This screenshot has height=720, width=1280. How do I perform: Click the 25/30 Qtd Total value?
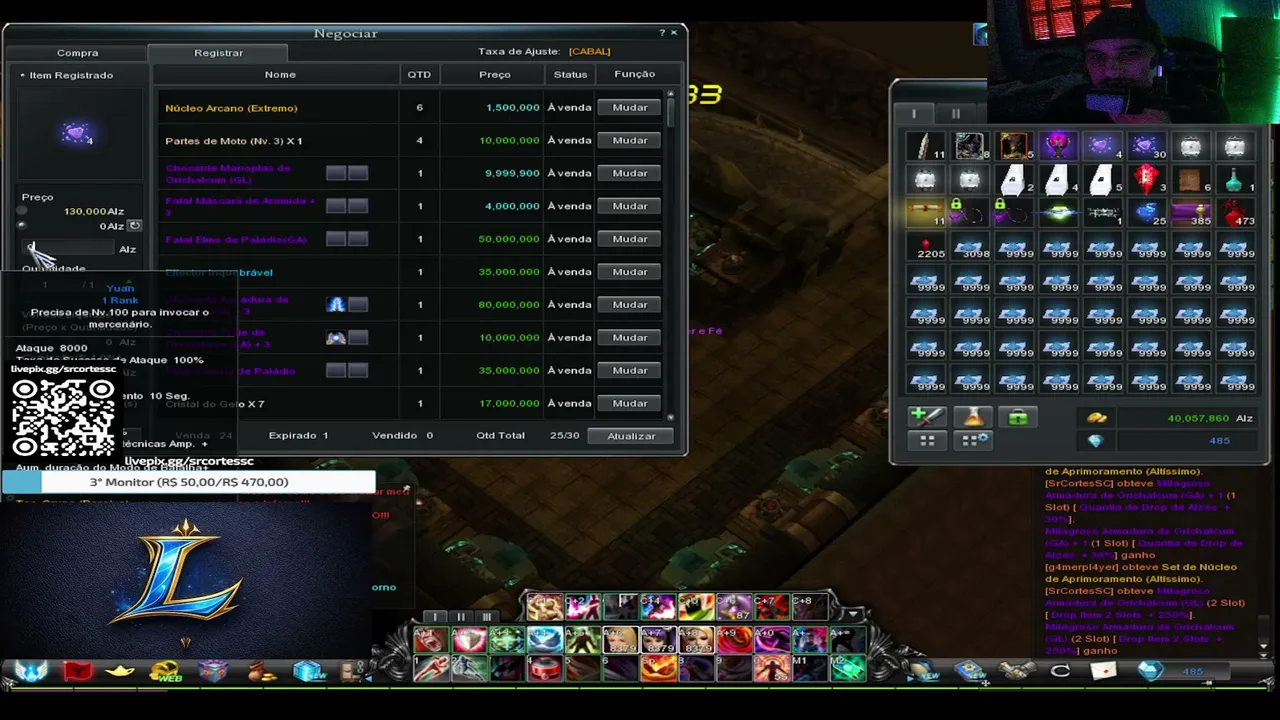click(x=564, y=436)
